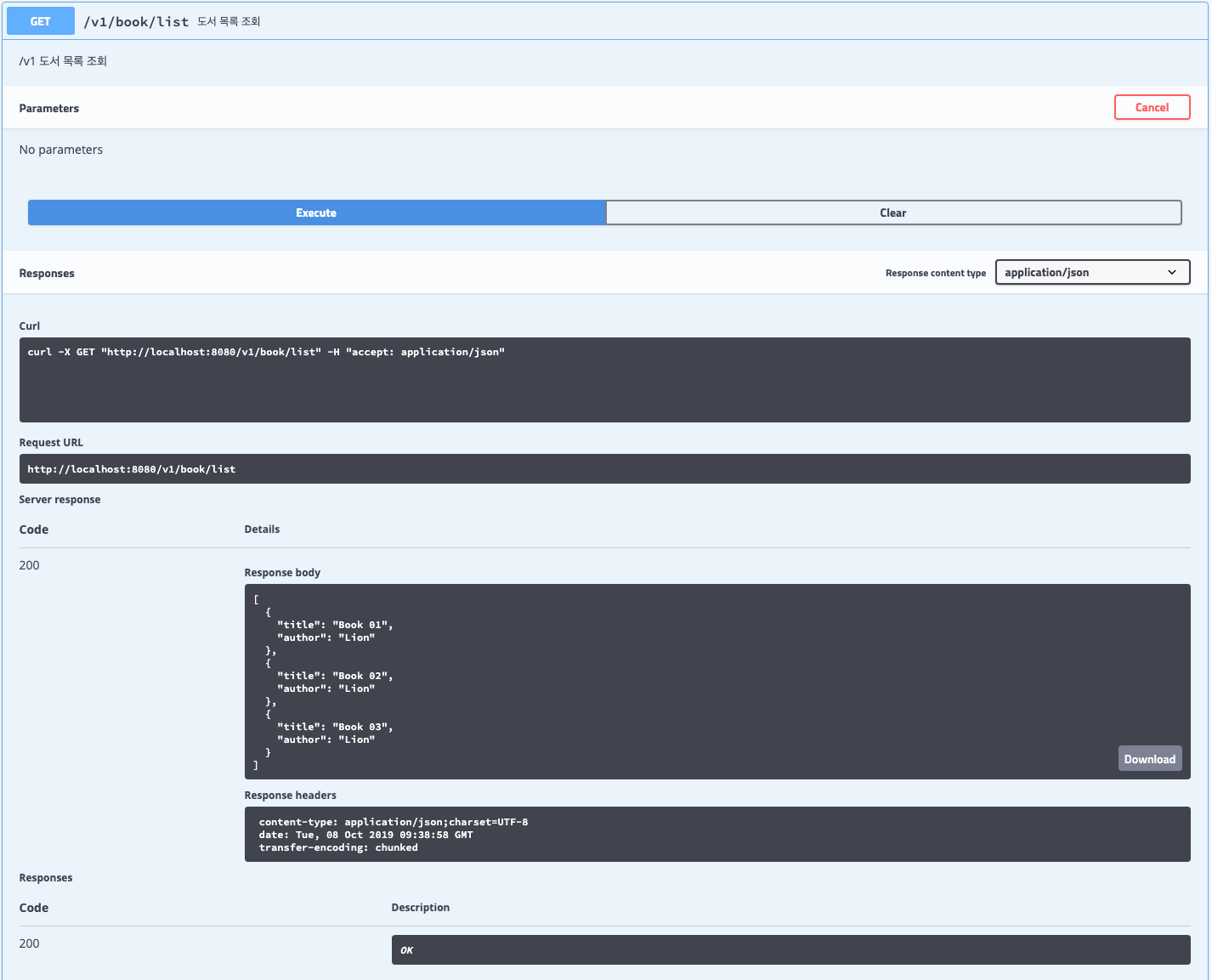Click the Request URL value http://localhost:8080/v1/book/list
The width and height of the screenshot is (1212, 980).
(x=131, y=469)
